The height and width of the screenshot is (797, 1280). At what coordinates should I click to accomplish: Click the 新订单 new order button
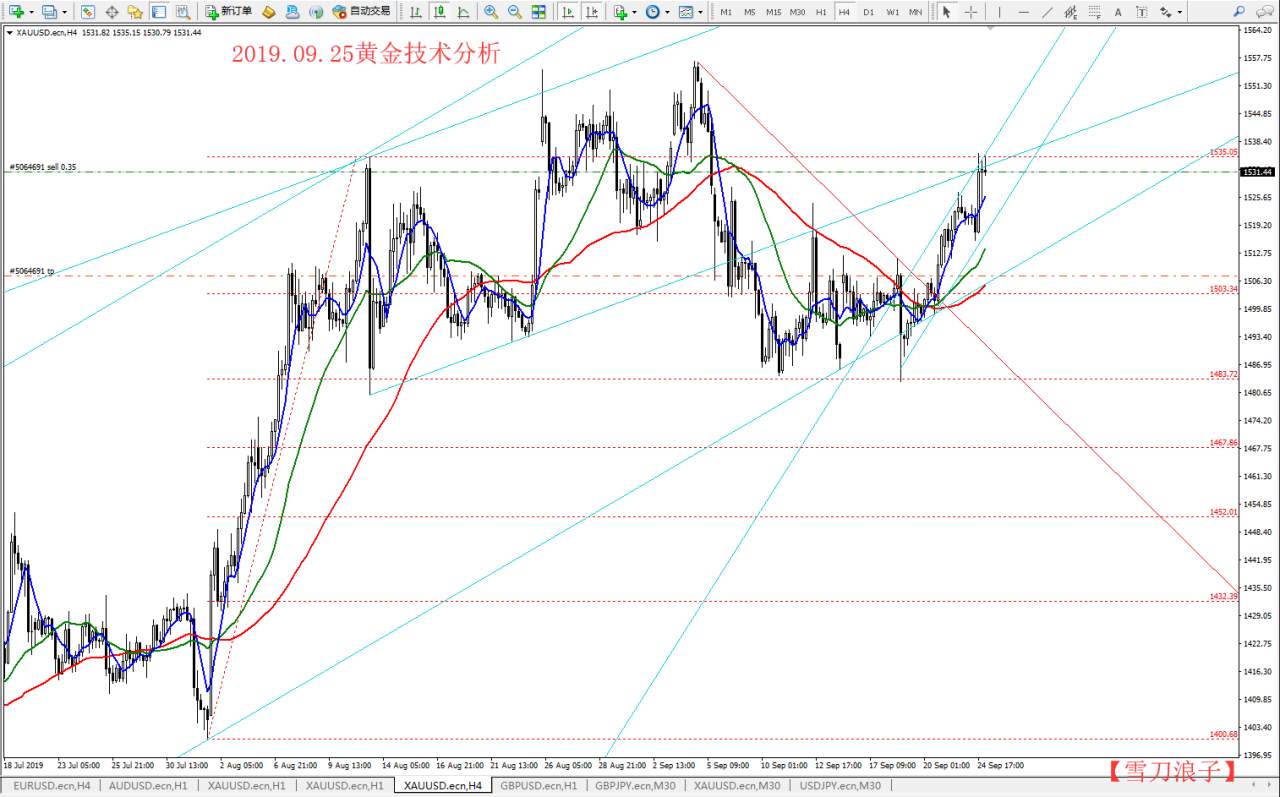coord(228,12)
